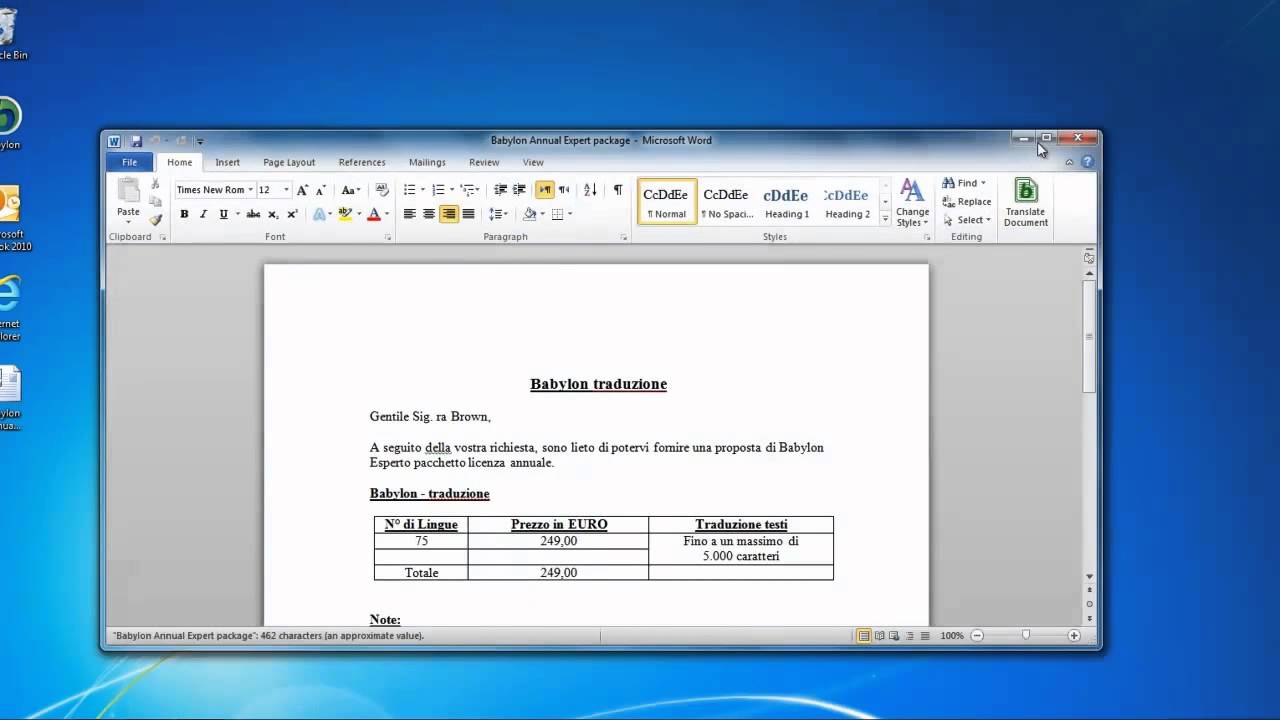This screenshot has height=720, width=1280.
Task: Click the Replace button
Action: click(x=967, y=201)
